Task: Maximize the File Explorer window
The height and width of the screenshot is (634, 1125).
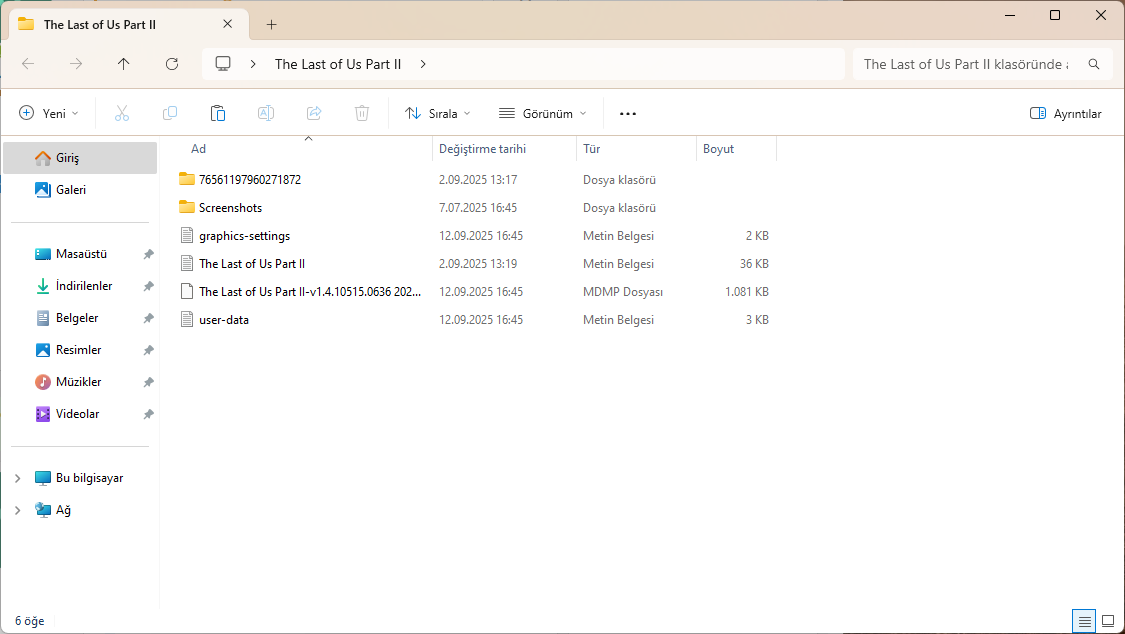Action: click(x=1055, y=15)
